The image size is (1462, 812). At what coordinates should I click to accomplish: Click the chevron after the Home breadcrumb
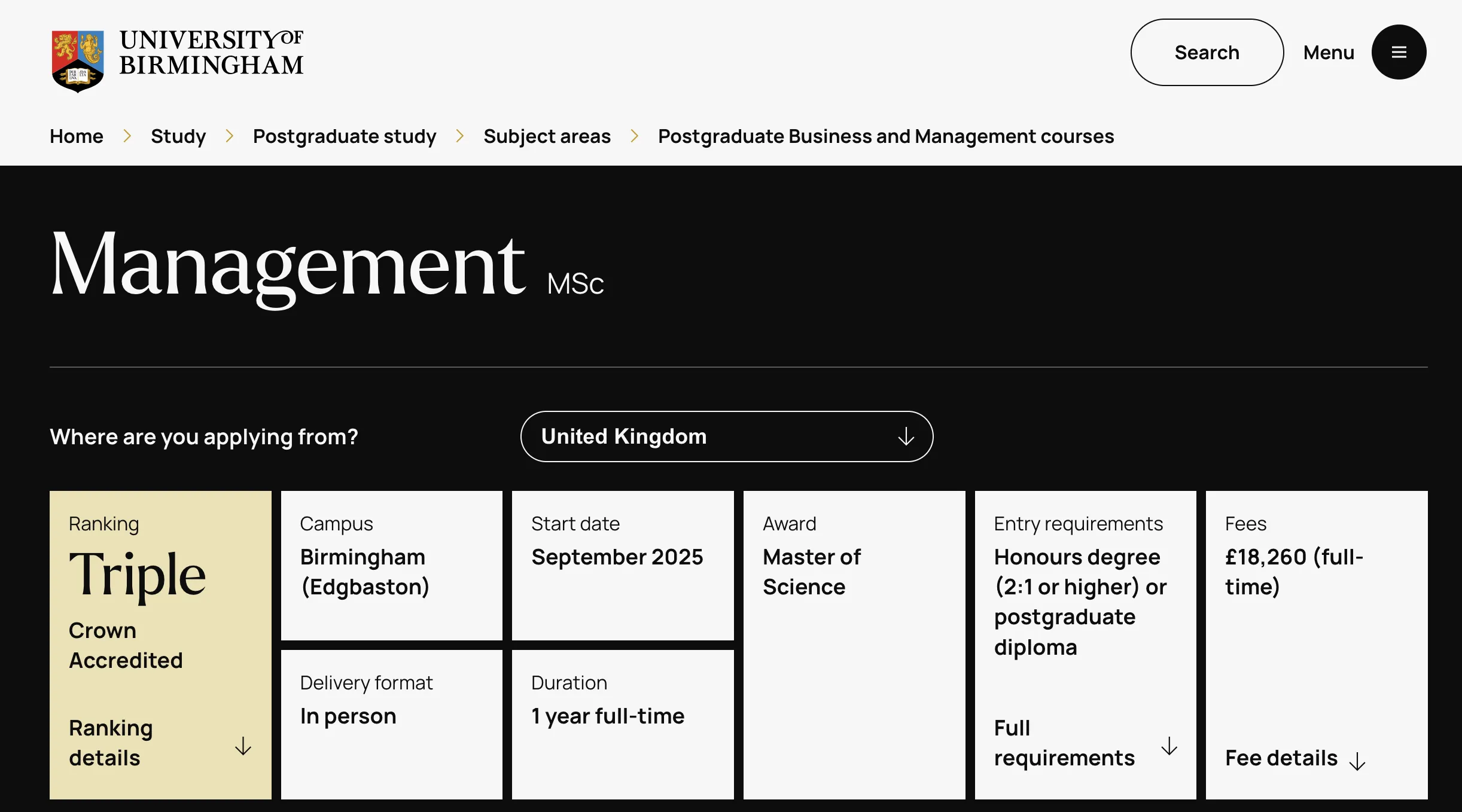[x=127, y=136]
